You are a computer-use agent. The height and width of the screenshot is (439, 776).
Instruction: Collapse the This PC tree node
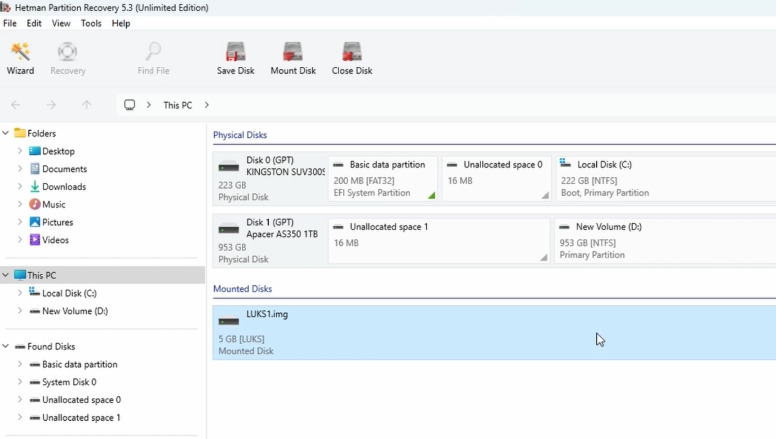coord(6,275)
